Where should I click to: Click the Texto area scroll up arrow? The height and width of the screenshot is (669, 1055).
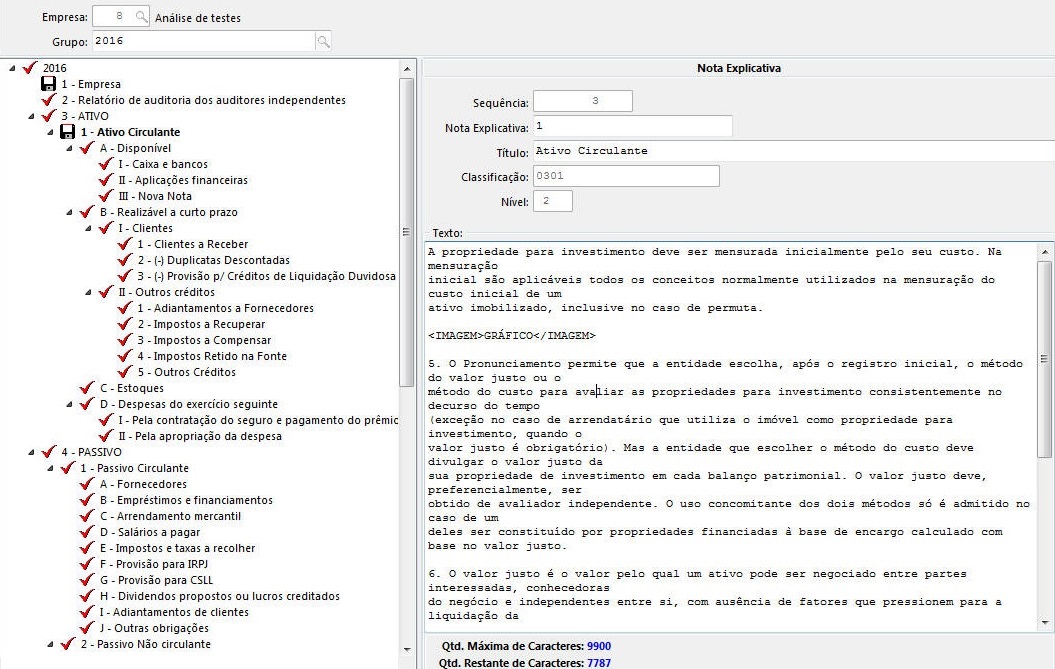click(1045, 252)
